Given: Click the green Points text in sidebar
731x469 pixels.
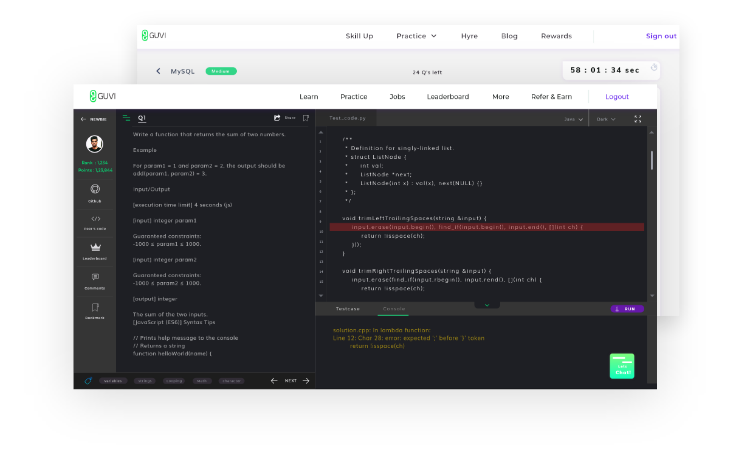Looking at the screenshot, I should point(95,170).
